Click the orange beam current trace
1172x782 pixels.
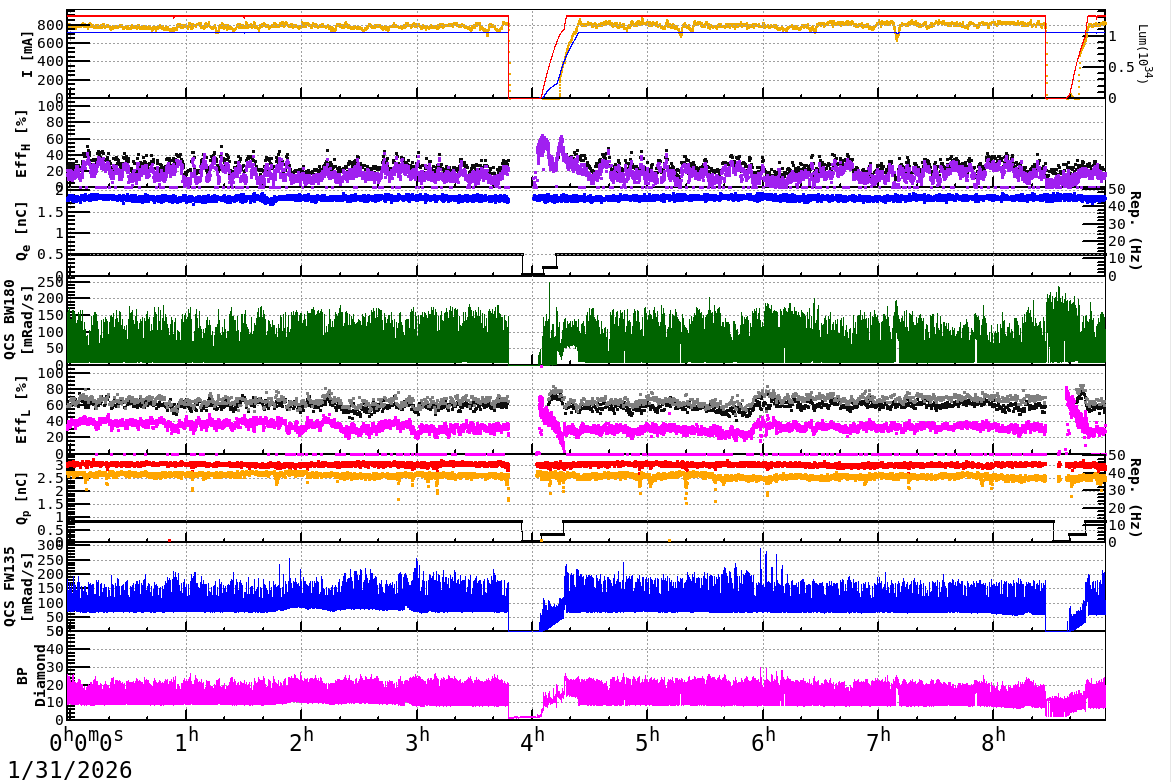(300, 25)
